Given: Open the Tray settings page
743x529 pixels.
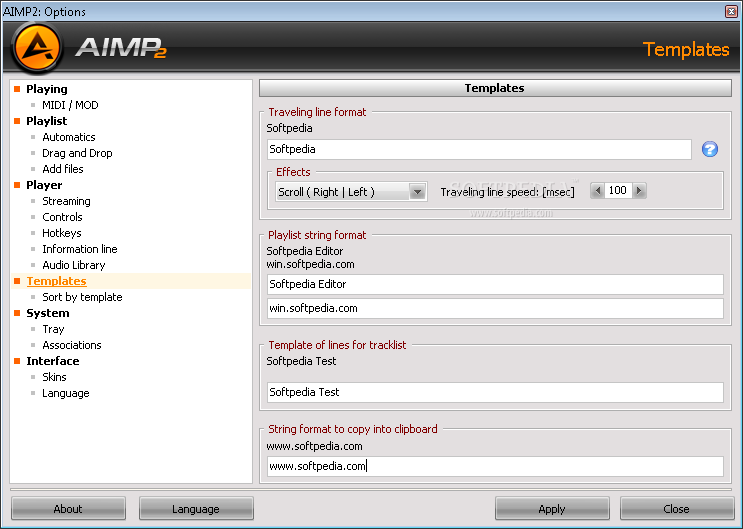Looking at the screenshot, I should coord(53,329).
